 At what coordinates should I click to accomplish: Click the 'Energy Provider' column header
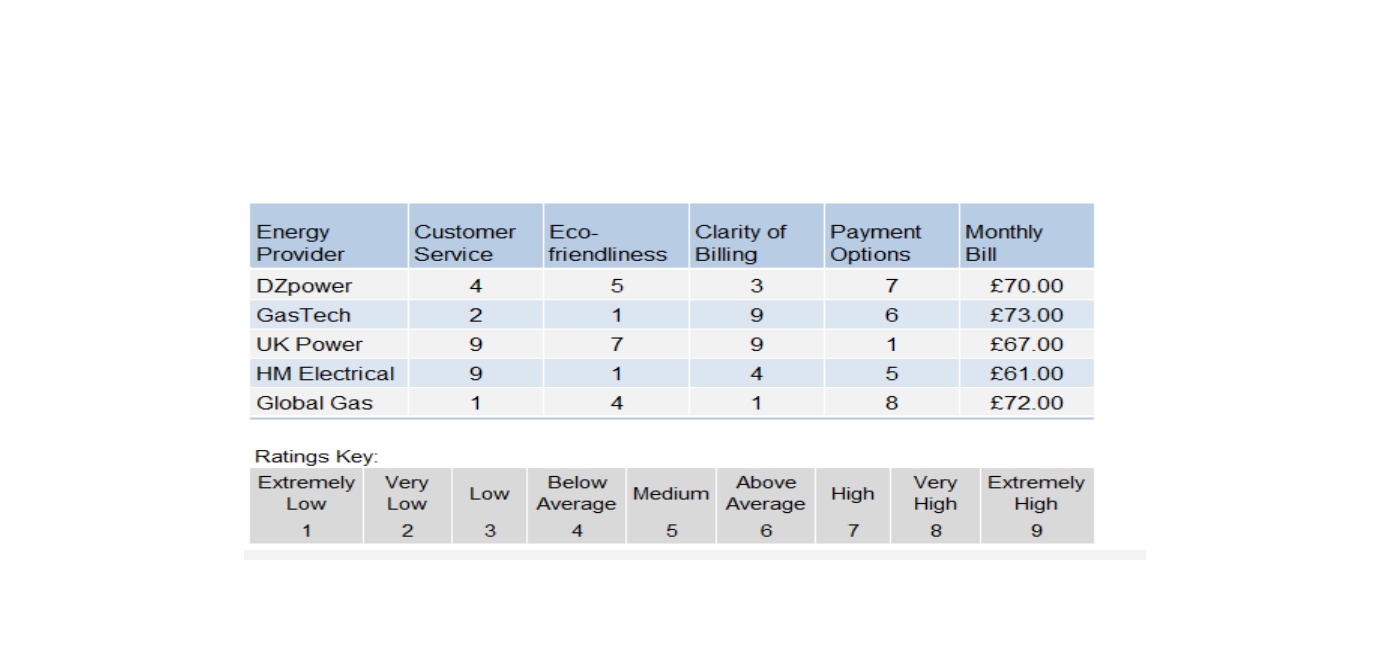tap(328, 236)
